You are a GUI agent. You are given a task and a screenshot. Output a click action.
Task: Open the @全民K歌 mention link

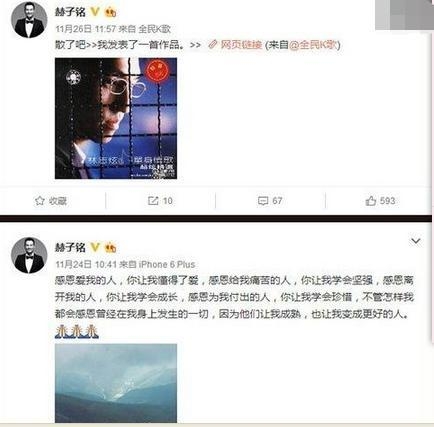coord(313,45)
